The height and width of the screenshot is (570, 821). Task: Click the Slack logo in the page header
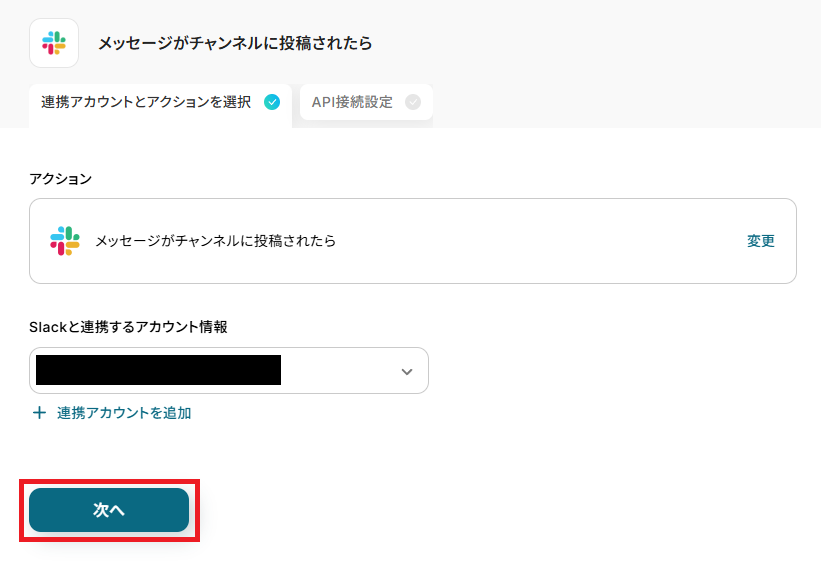[x=54, y=43]
